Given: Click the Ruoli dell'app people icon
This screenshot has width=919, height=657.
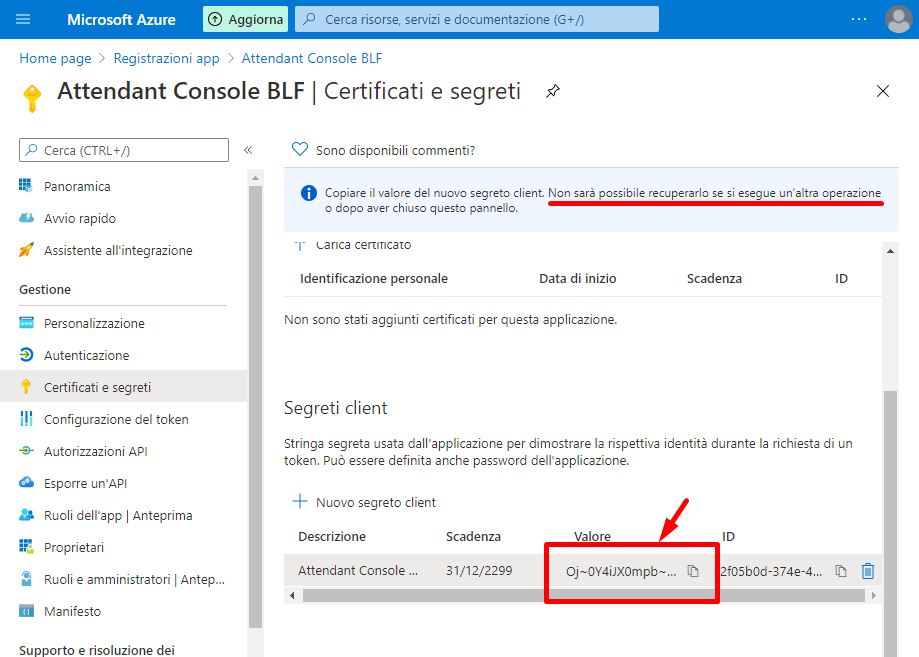Looking at the screenshot, I should point(26,515).
